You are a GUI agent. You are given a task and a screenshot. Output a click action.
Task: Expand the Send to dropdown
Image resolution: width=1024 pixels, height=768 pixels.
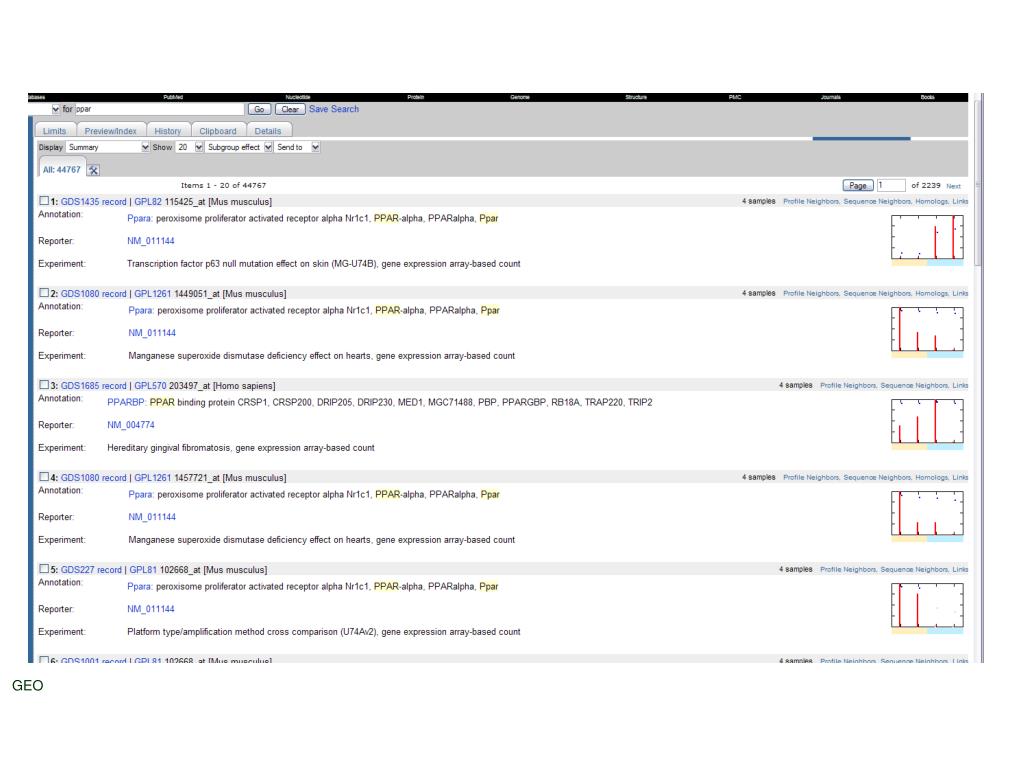[x=297, y=148]
